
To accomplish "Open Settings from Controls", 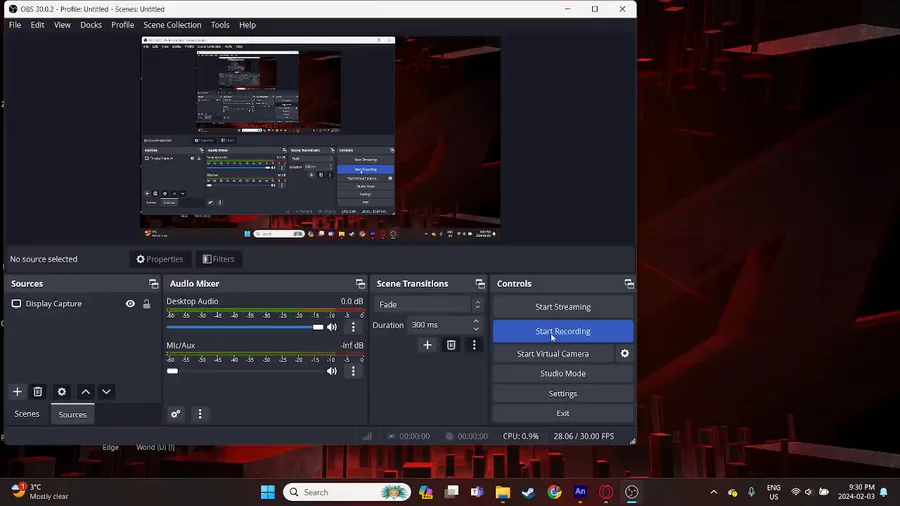I will pyautogui.click(x=563, y=394).
